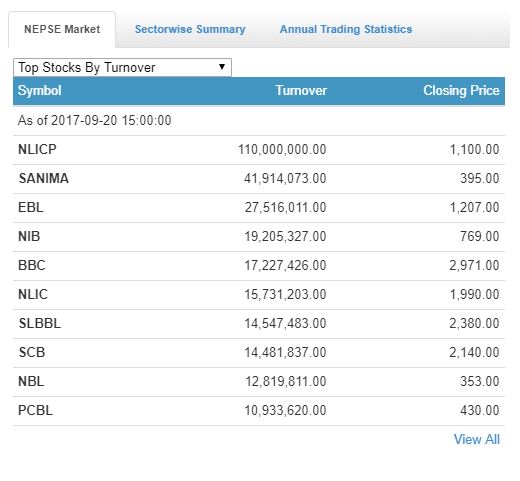This screenshot has width=520, height=481.
Task: Select the Symbol column header
Action: tap(40, 91)
